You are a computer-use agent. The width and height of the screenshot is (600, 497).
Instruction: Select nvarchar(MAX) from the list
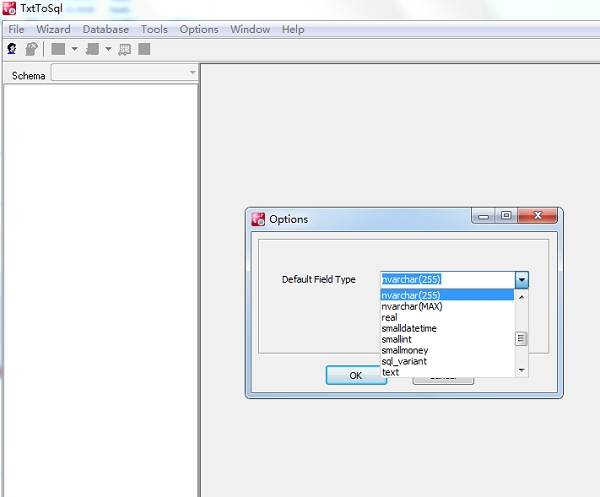[x=447, y=306]
